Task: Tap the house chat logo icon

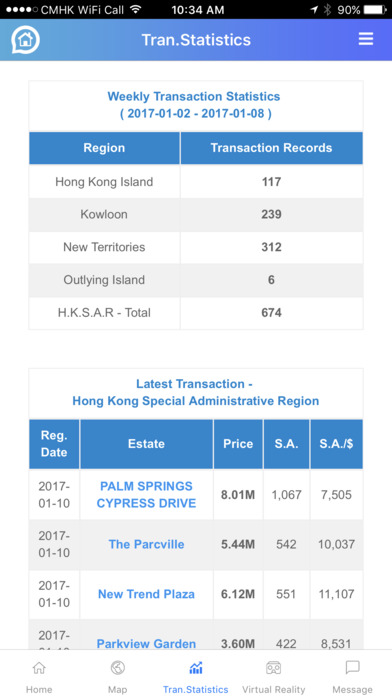Action: click(25, 40)
